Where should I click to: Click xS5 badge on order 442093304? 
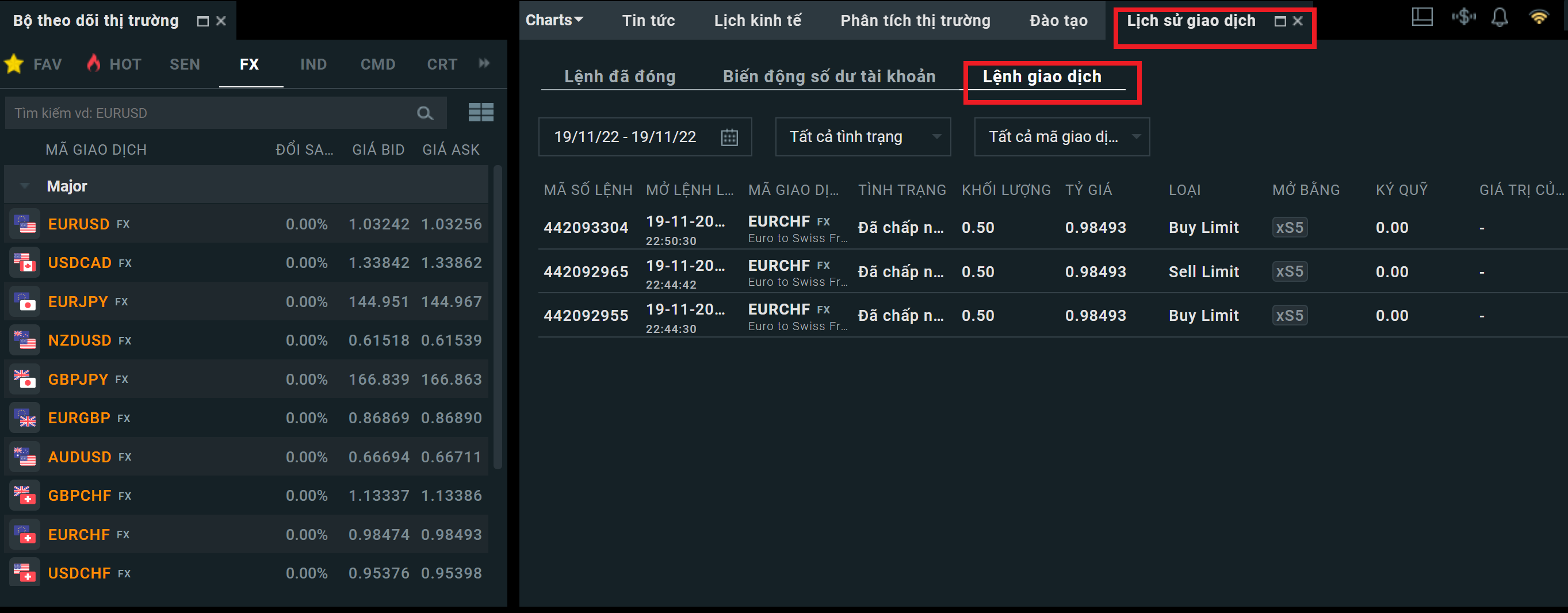(1290, 228)
